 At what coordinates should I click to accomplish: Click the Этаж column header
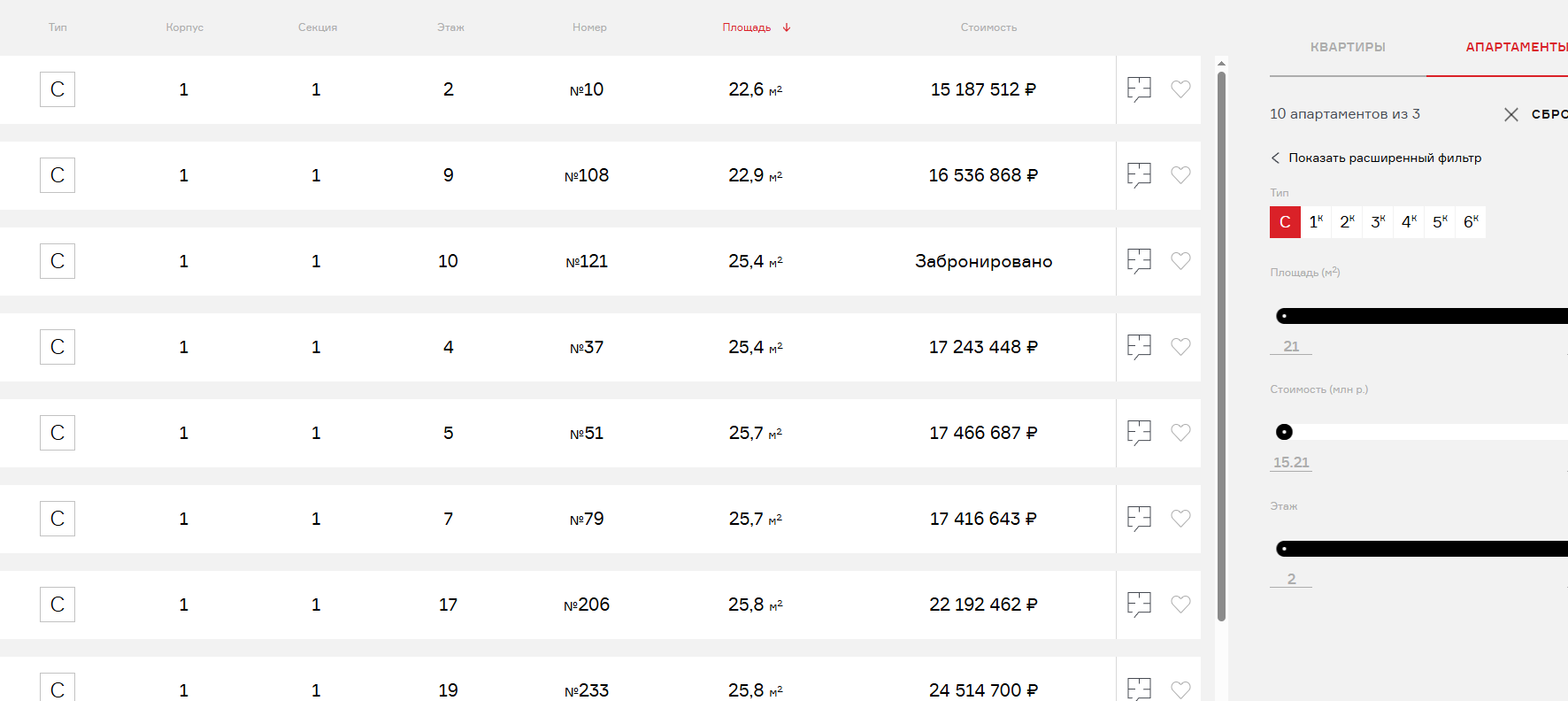(x=450, y=27)
